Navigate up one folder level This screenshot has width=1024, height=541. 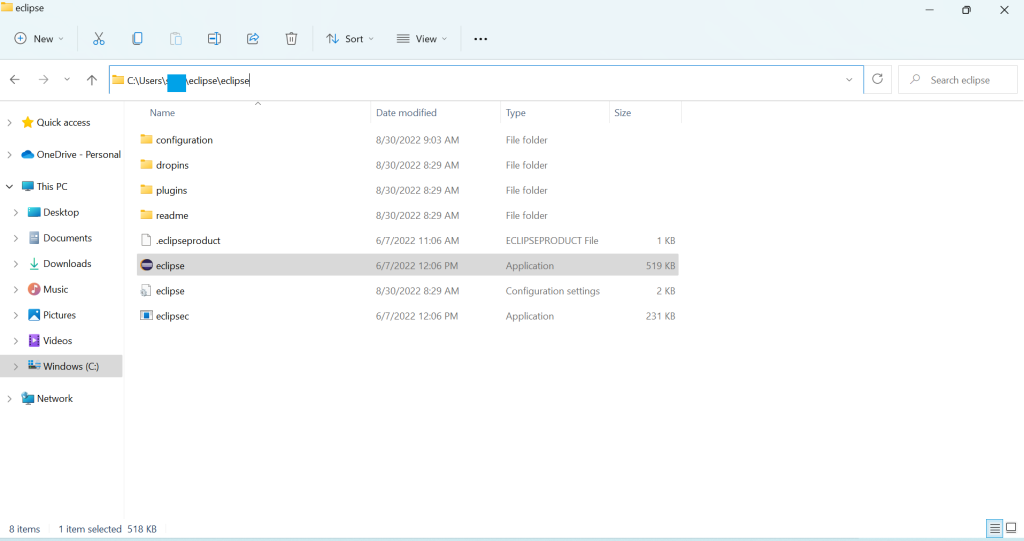(x=92, y=80)
